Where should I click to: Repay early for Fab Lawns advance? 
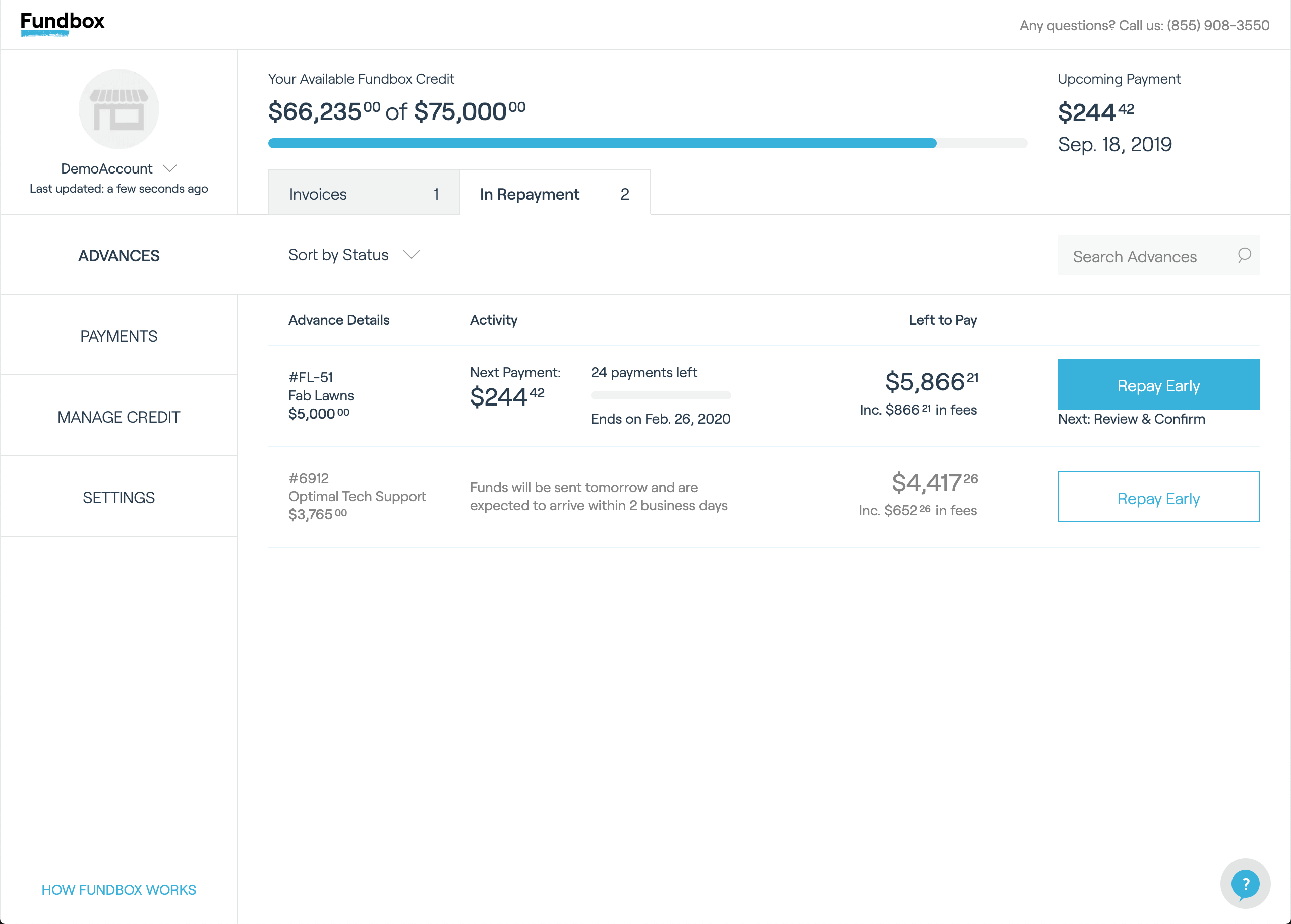point(1158,385)
